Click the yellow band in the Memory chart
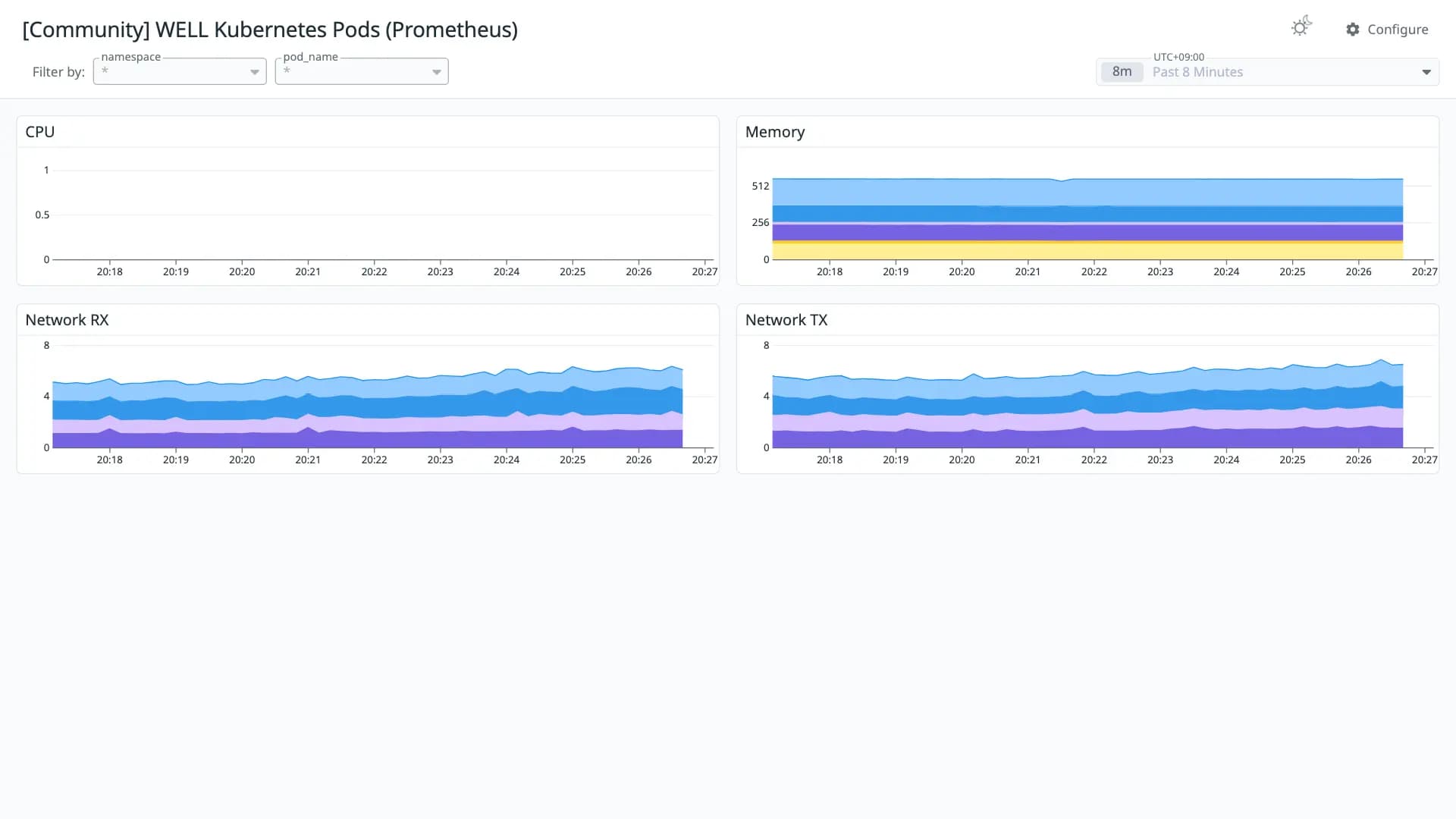This screenshot has height=819, width=1456. pyautogui.click(x=1087, y=251)
